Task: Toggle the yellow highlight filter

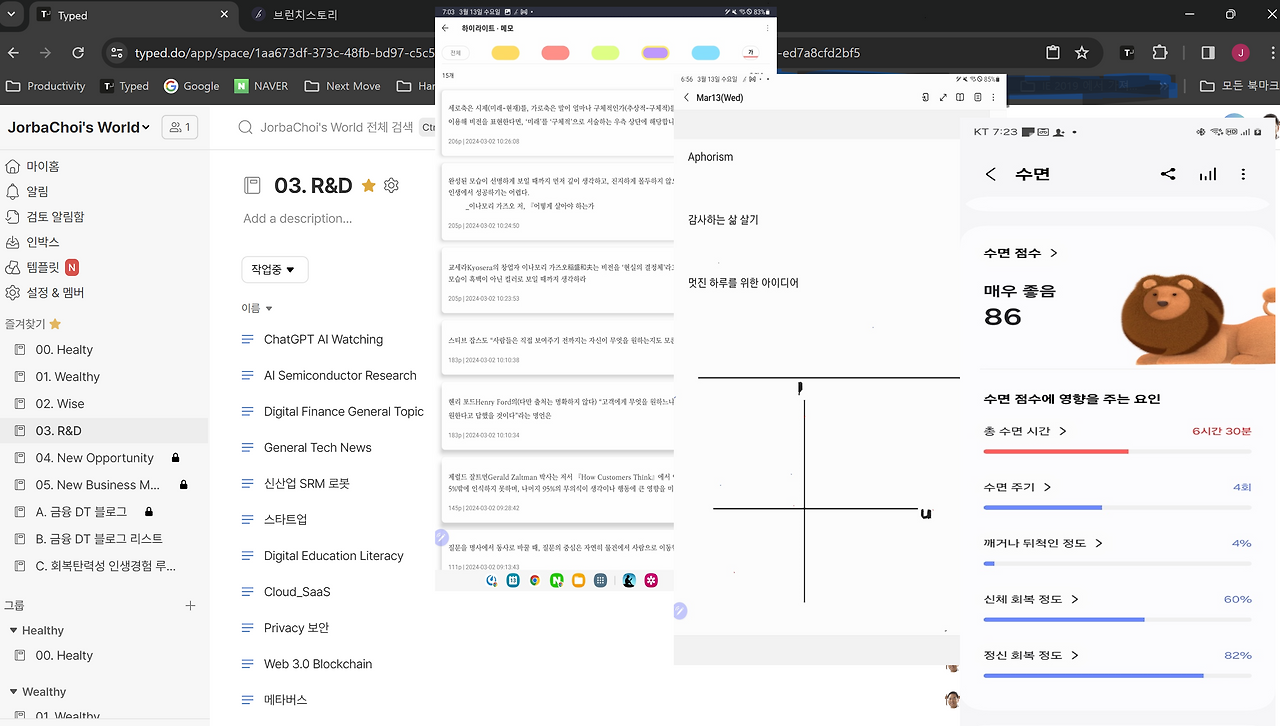Action: 505,53
